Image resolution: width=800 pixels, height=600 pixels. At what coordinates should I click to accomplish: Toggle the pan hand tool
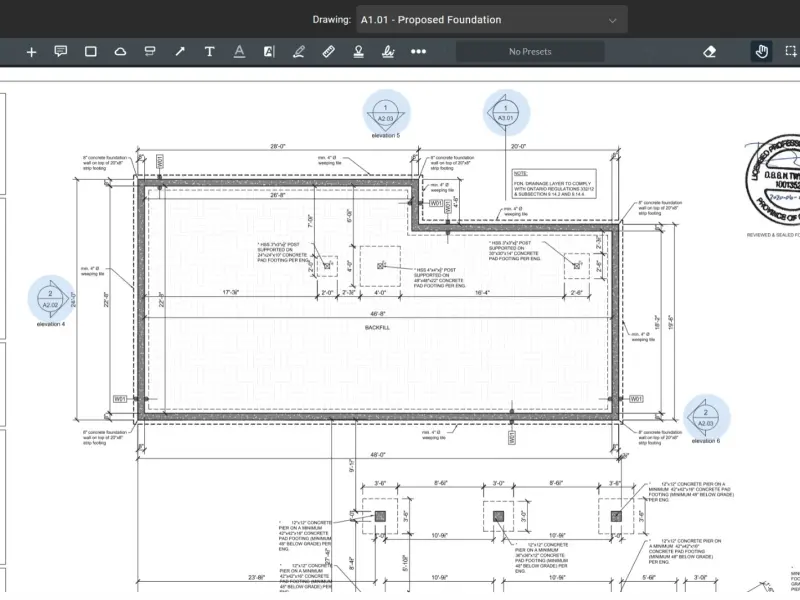pos(761,52)
